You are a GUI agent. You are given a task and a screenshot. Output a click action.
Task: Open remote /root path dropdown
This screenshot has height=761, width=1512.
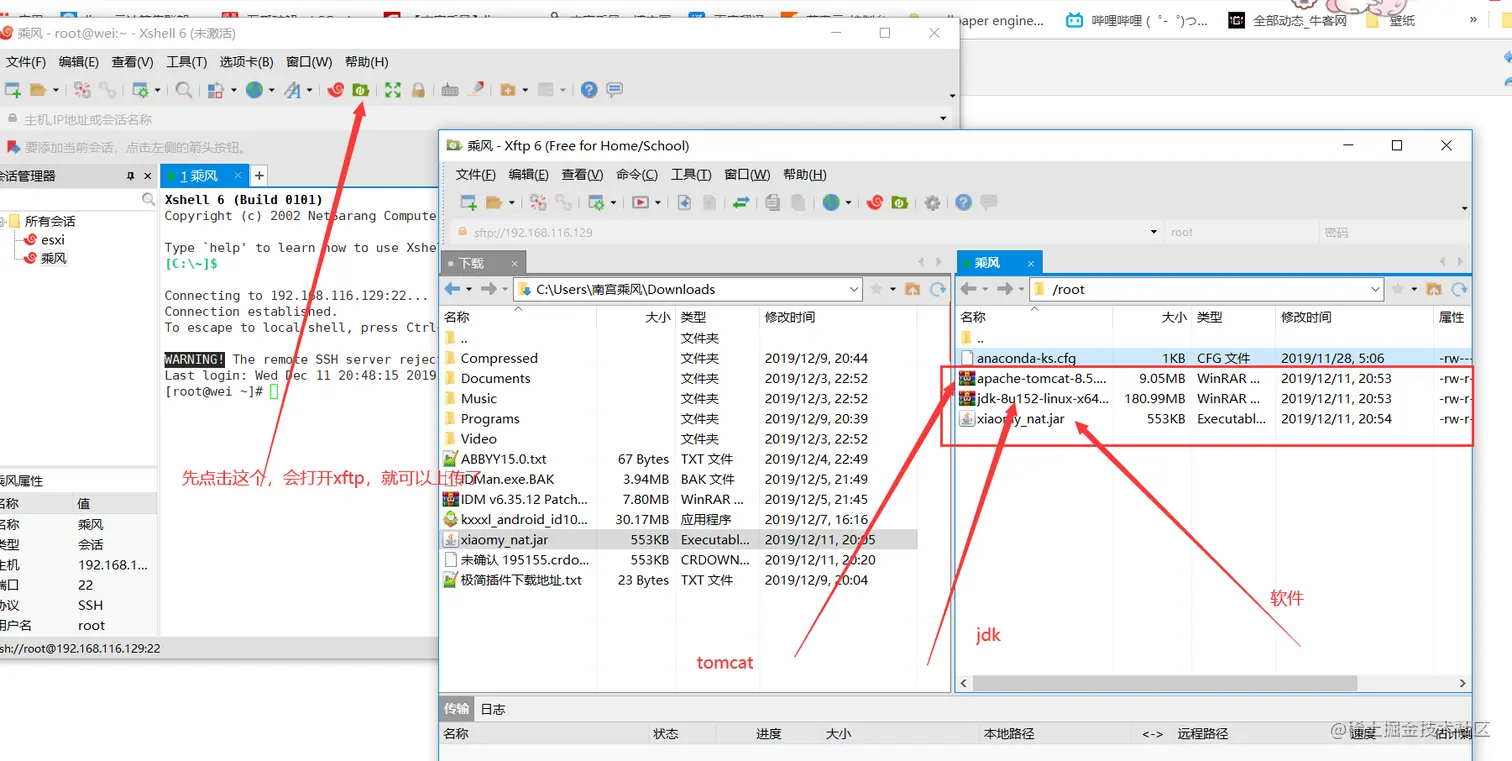[x=1375, y=289]
